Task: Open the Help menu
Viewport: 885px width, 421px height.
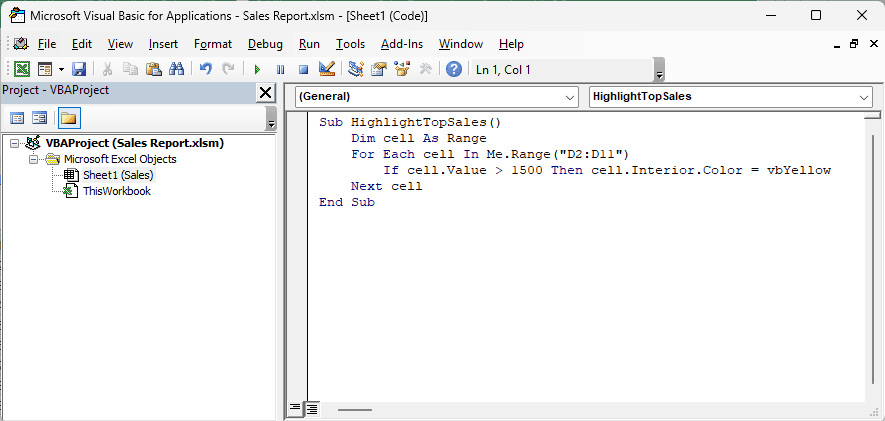Action: click(511, 44)
